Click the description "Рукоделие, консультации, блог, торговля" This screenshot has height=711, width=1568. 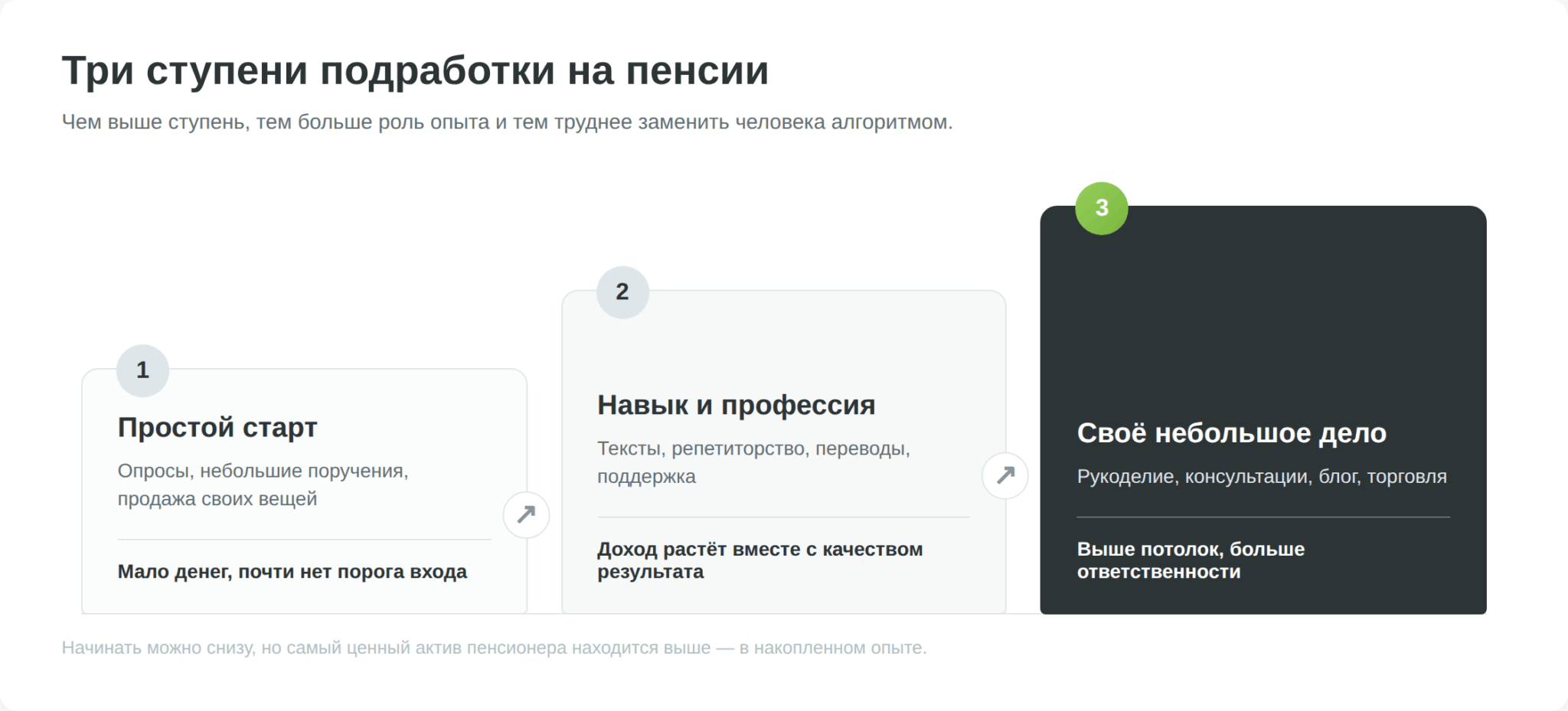click(x=1262, y=477)
